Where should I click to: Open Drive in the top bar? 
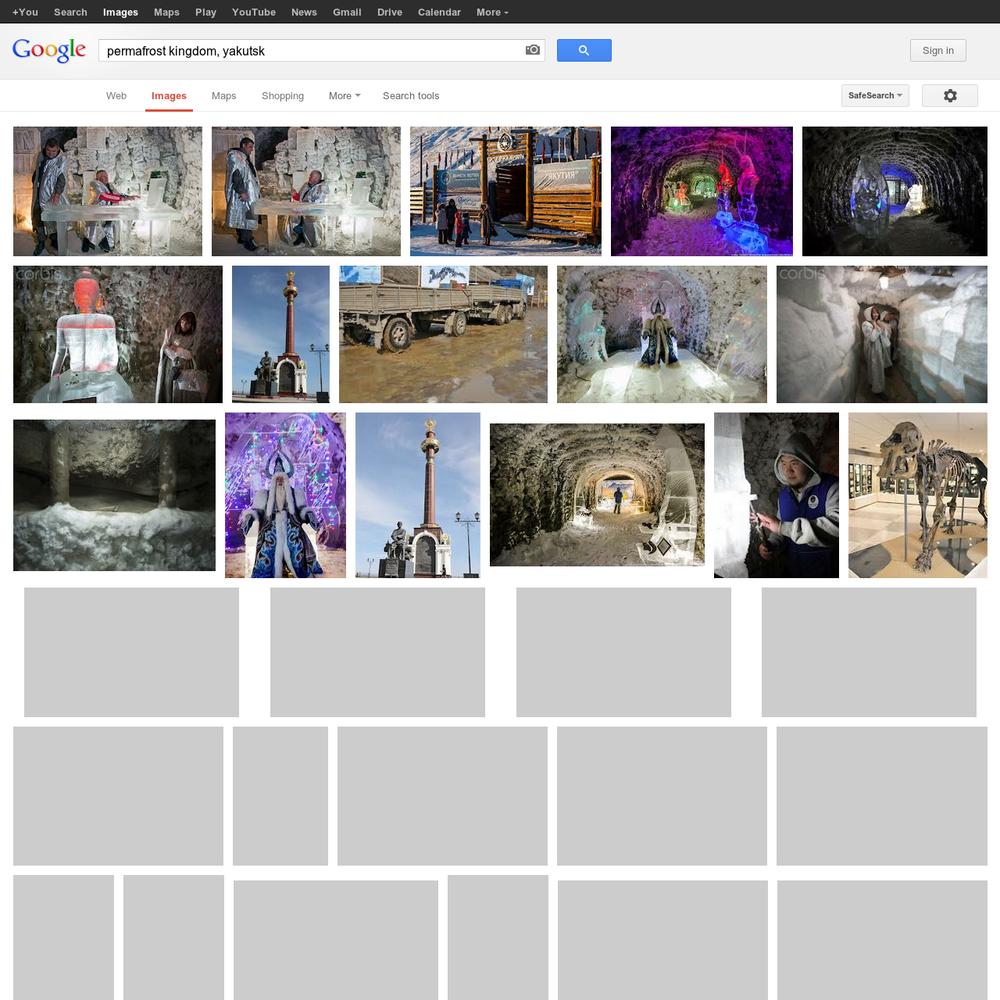click(390, 12)
